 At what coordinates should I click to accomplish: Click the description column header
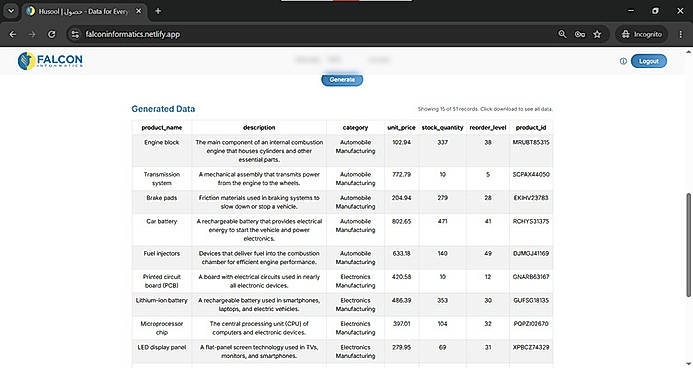(x=259, y=127)
